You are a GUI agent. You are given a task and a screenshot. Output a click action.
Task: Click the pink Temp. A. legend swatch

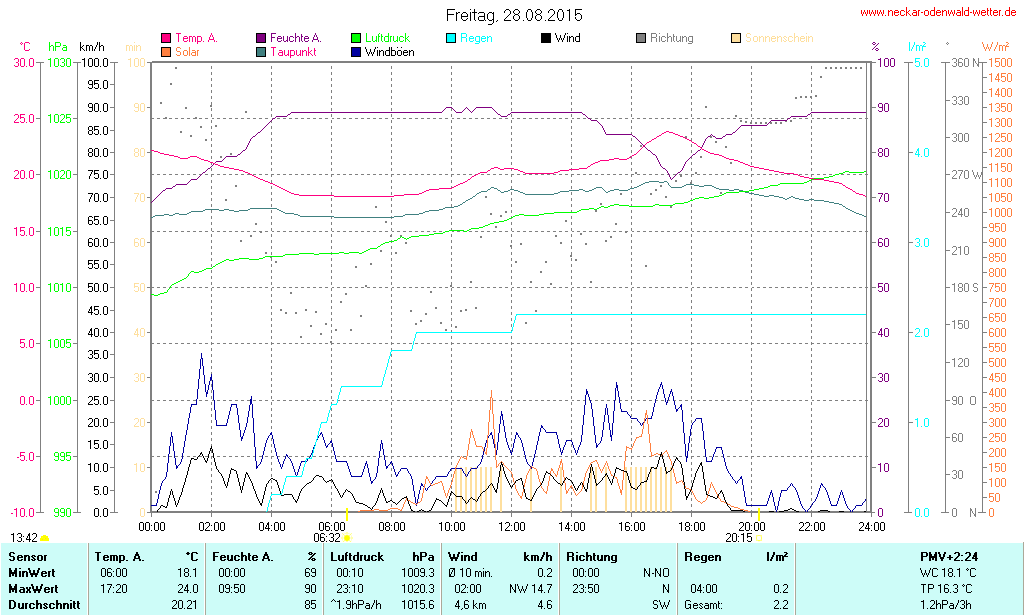(x=166, y=38)
